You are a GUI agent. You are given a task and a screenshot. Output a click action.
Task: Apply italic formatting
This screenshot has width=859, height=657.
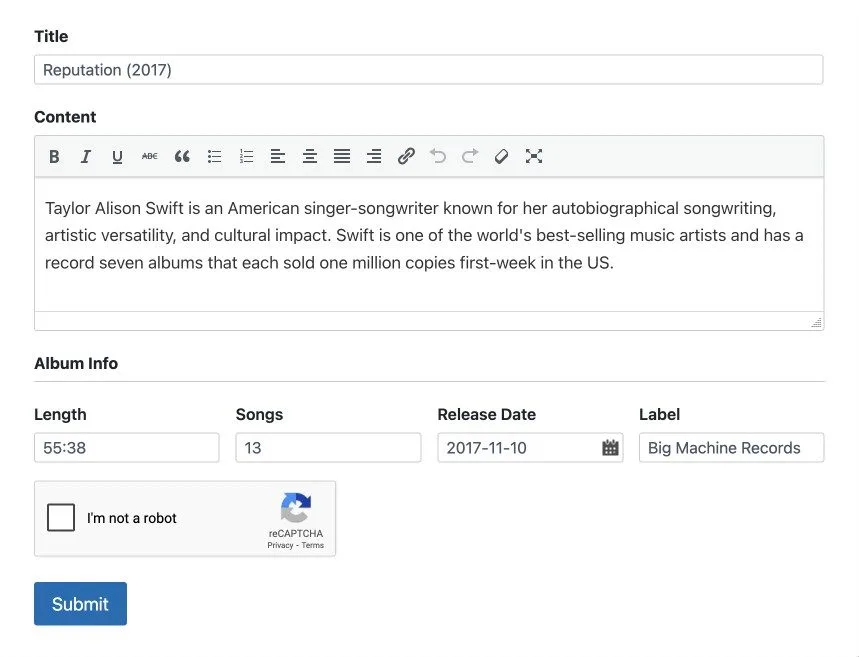coord(85,157)
